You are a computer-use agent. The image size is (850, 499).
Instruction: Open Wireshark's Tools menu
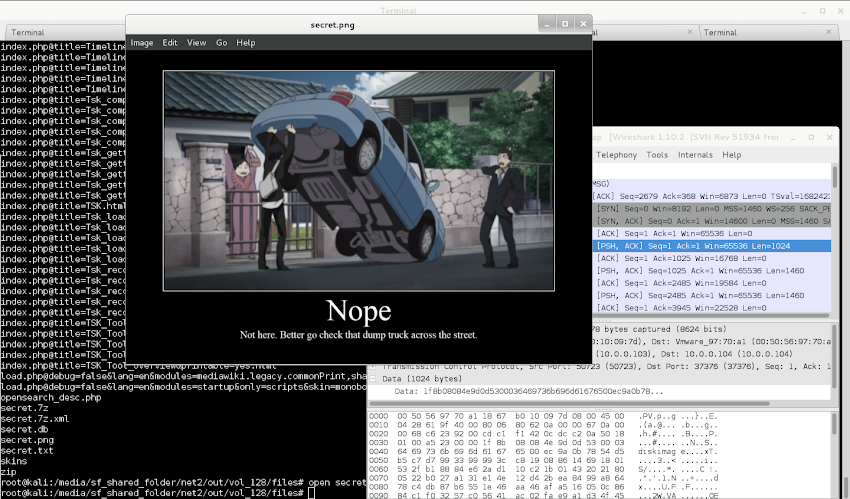(657, 155)
